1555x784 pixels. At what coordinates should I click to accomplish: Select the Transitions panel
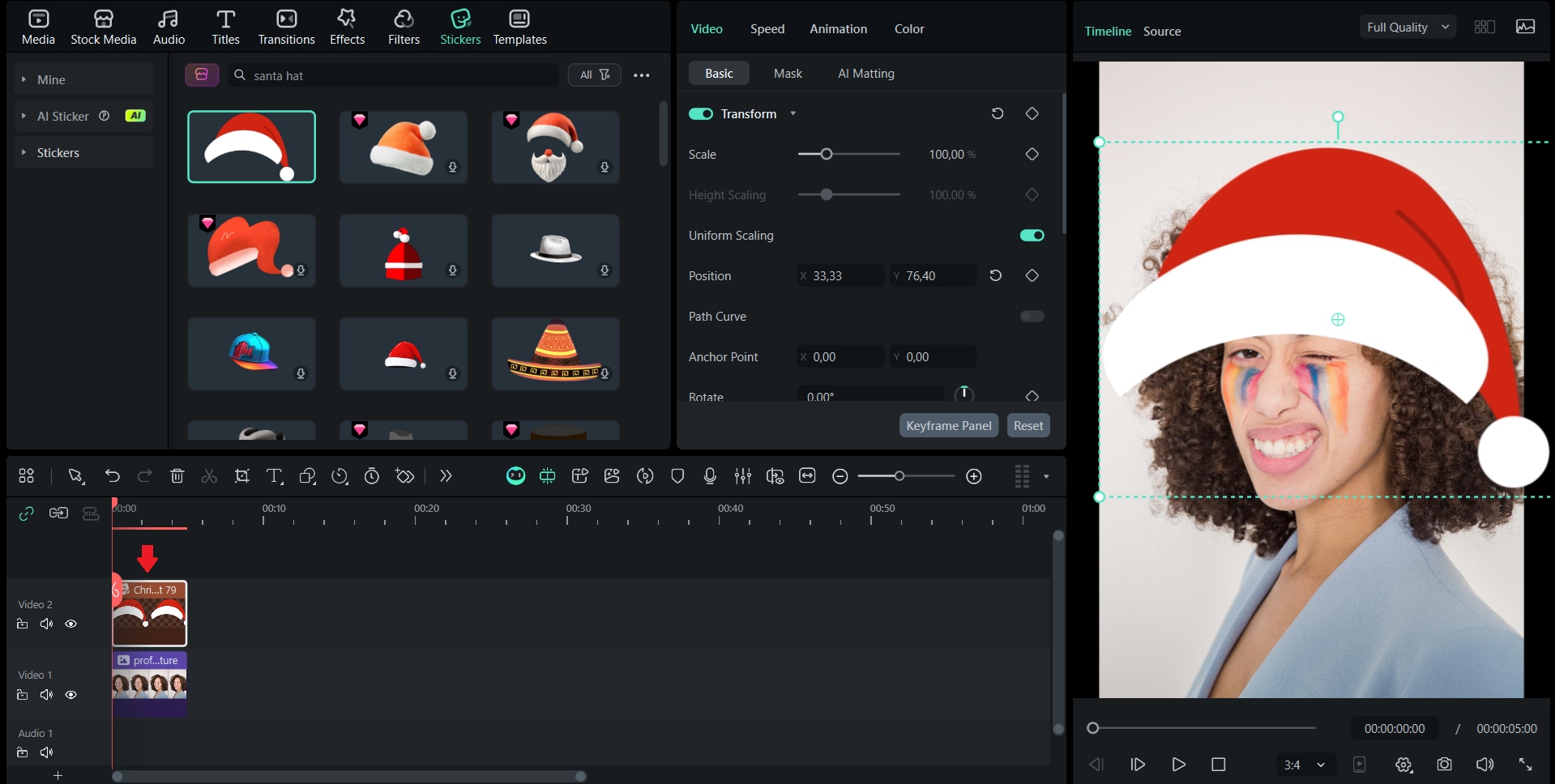[x=285, y=26]
